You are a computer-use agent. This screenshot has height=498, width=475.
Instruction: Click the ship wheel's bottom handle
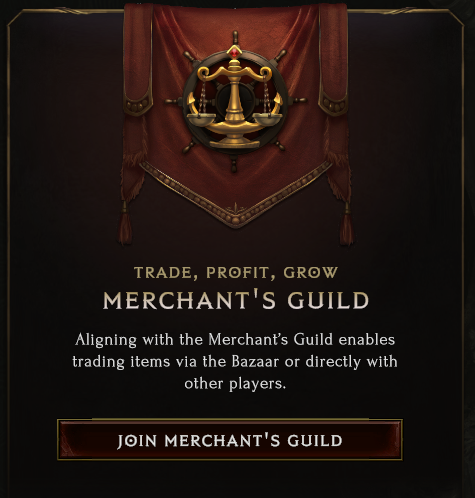pos(235,165)
